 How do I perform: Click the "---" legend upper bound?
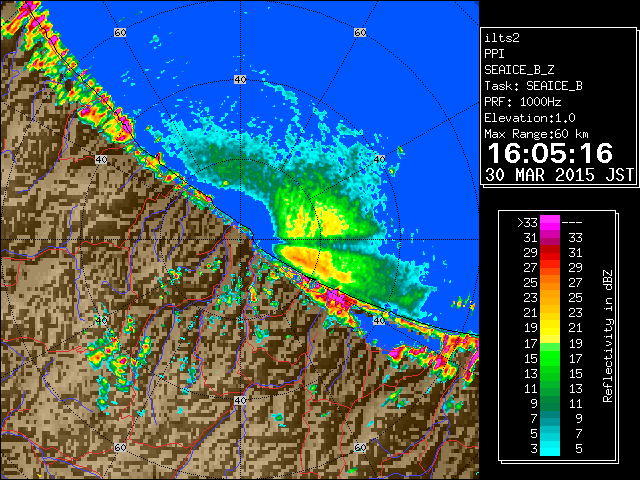tap(572, 223)
